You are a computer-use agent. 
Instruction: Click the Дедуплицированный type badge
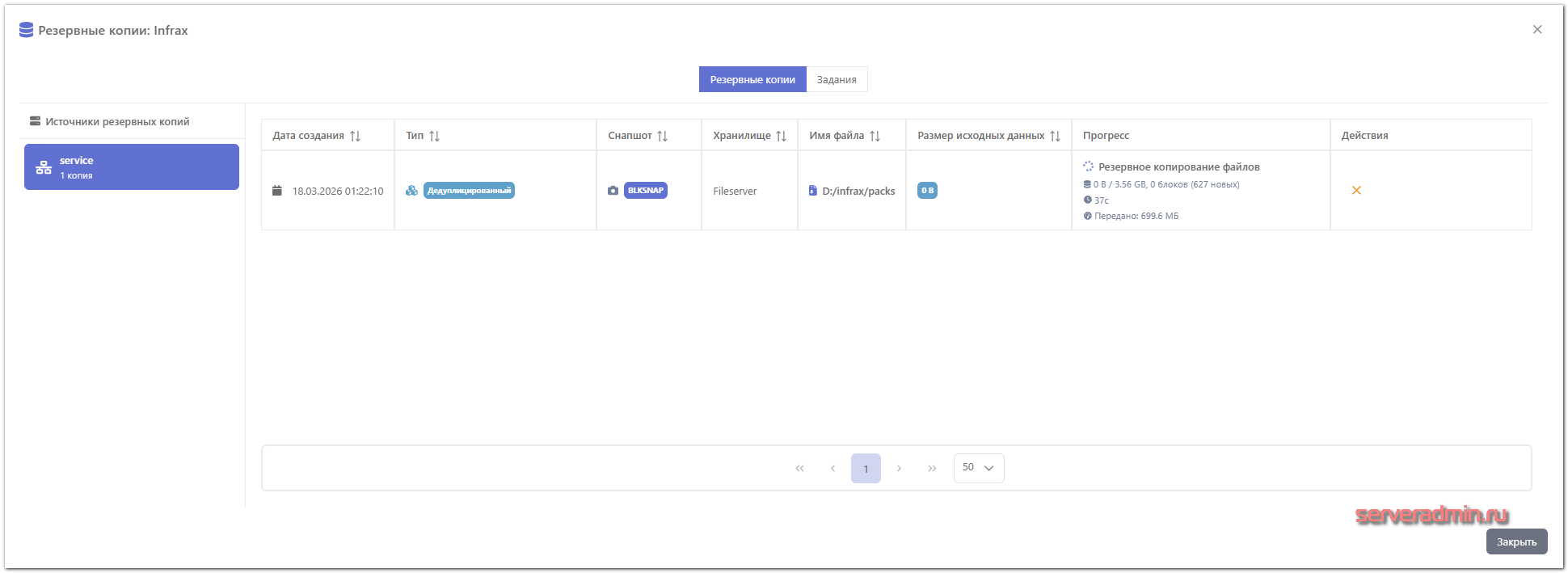pyautogui.click(x=469, y=191)
